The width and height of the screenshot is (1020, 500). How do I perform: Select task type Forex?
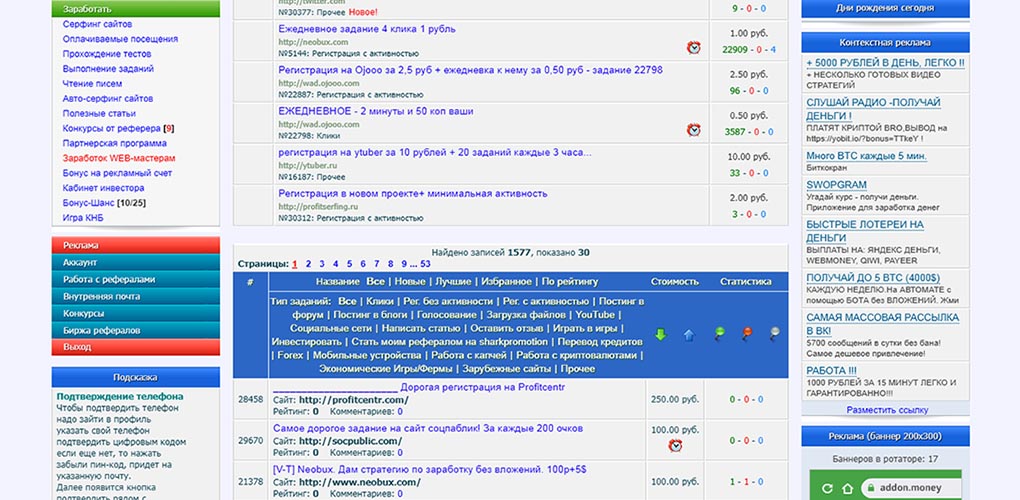point(290,356)
